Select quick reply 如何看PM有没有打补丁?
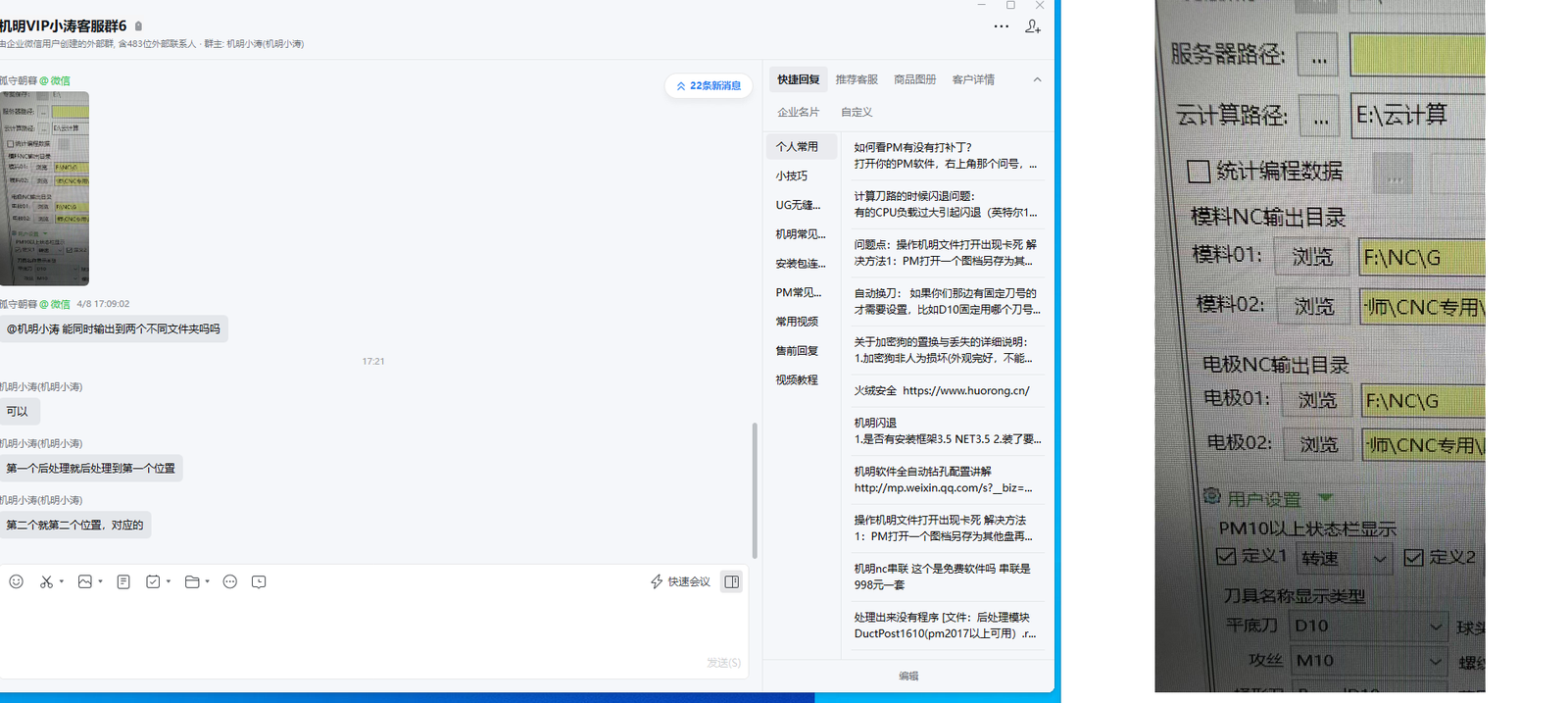The height and width of the screenshot is (703, 1568). click(945, 155)
